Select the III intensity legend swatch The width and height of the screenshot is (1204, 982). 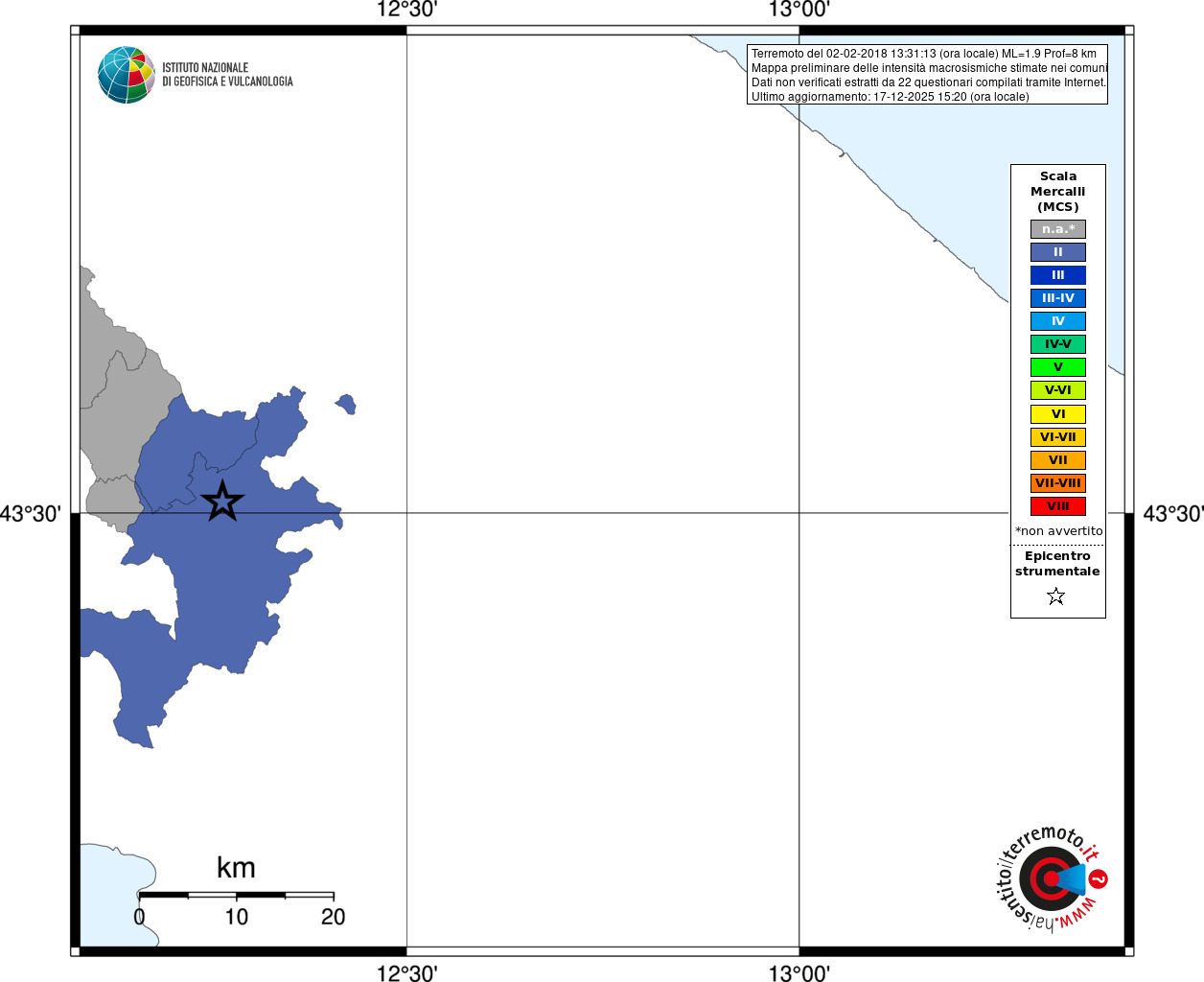click(1058, 275)
